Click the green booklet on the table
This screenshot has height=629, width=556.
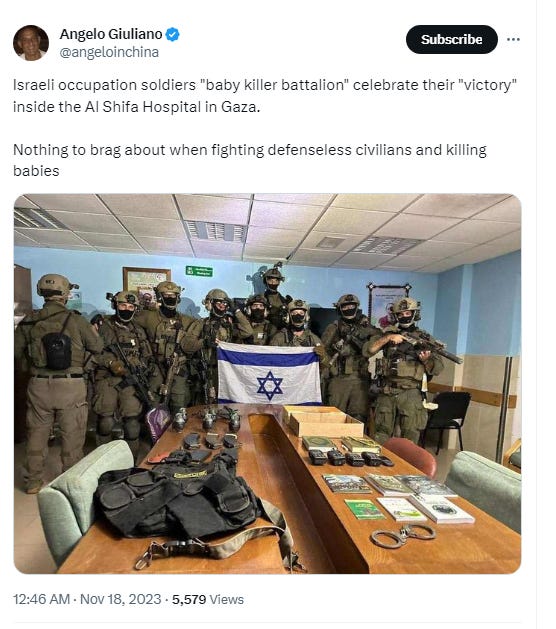364,509
